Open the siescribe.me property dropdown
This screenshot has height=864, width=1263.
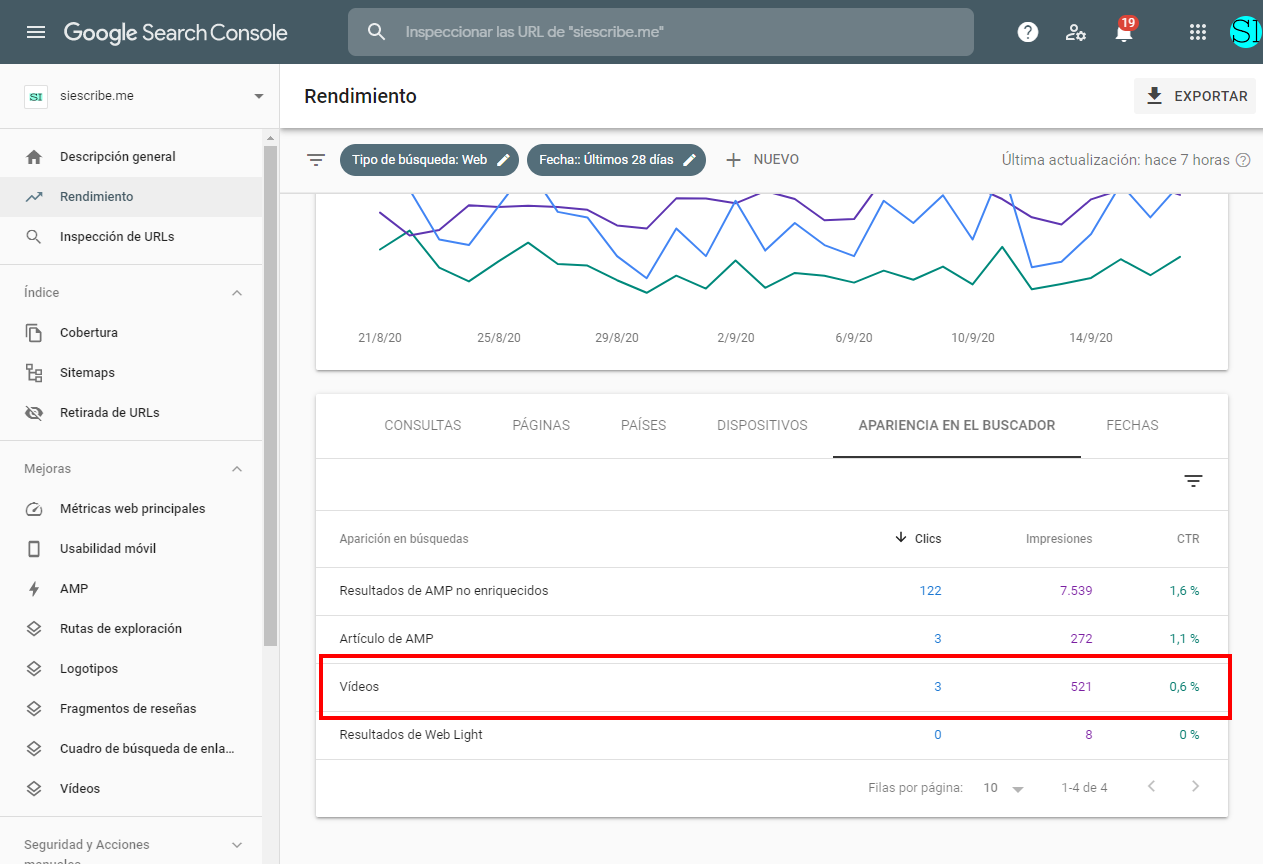pyautogui.click(x=259, y=96)
